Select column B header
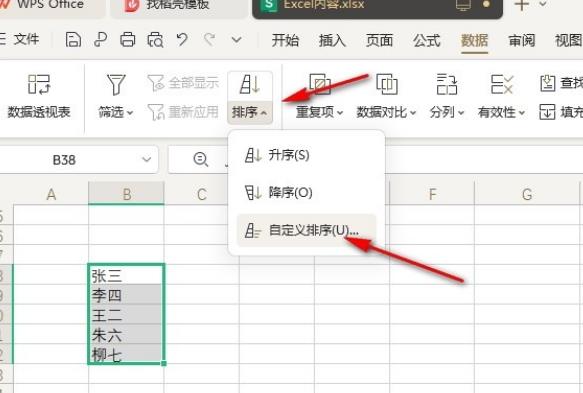The width and height of the screenshot is (583, 393). (x=126, y=193)
